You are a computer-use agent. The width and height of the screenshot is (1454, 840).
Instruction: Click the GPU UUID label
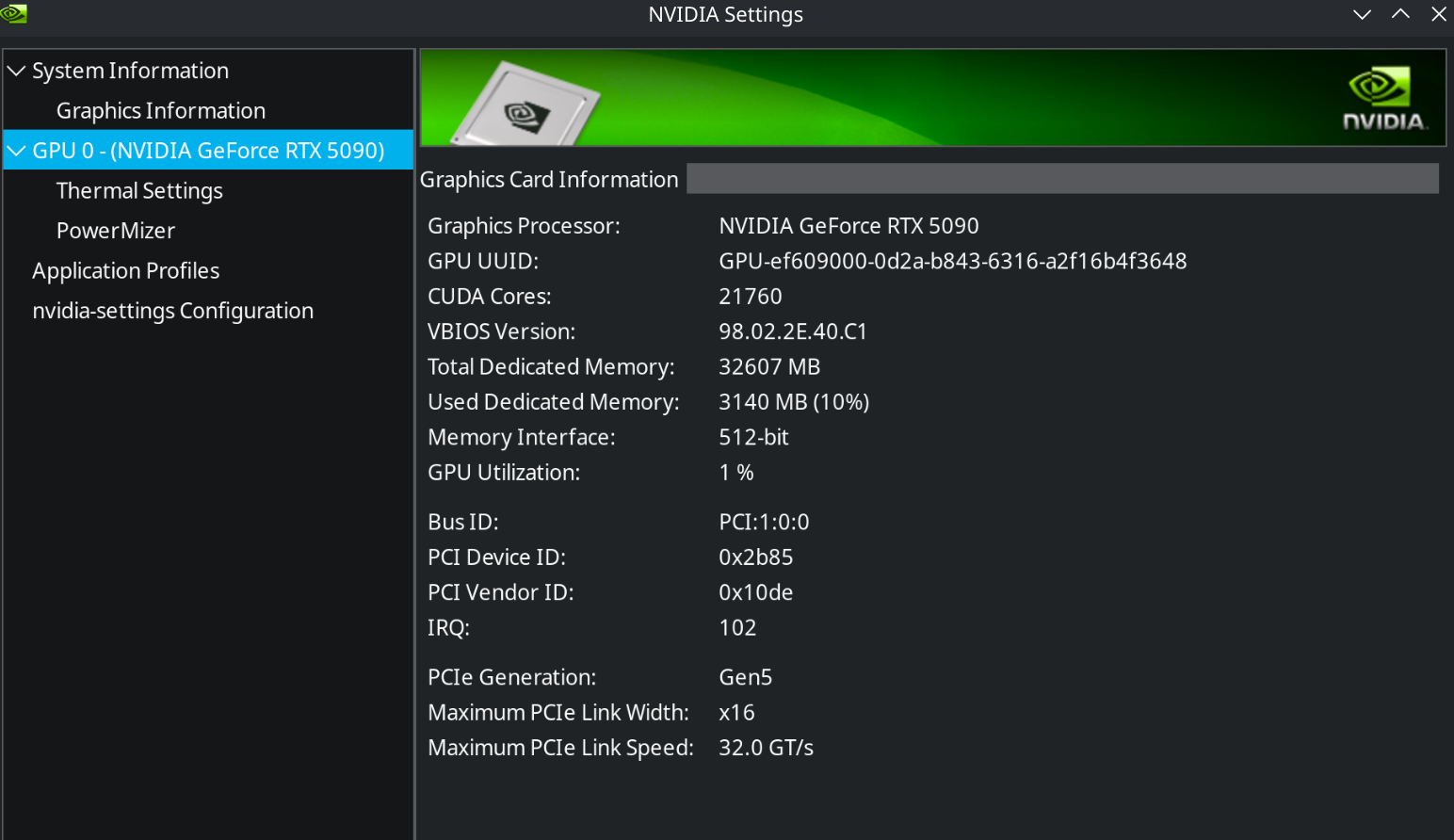point(483,261)
